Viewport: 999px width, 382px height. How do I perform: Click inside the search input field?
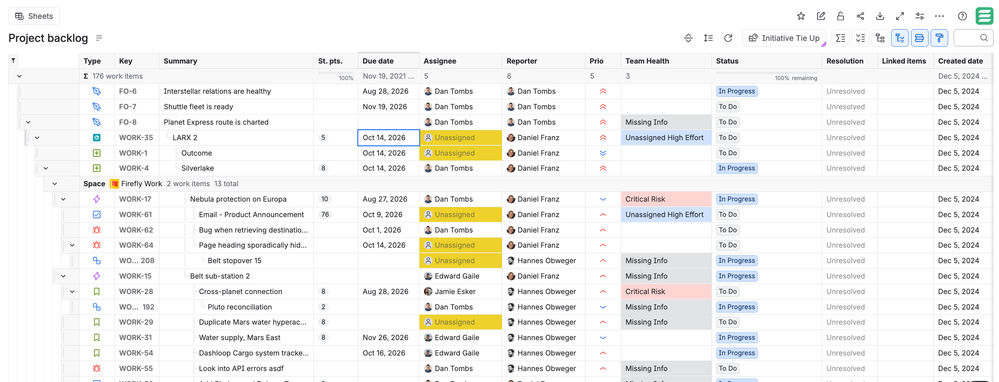974,38
